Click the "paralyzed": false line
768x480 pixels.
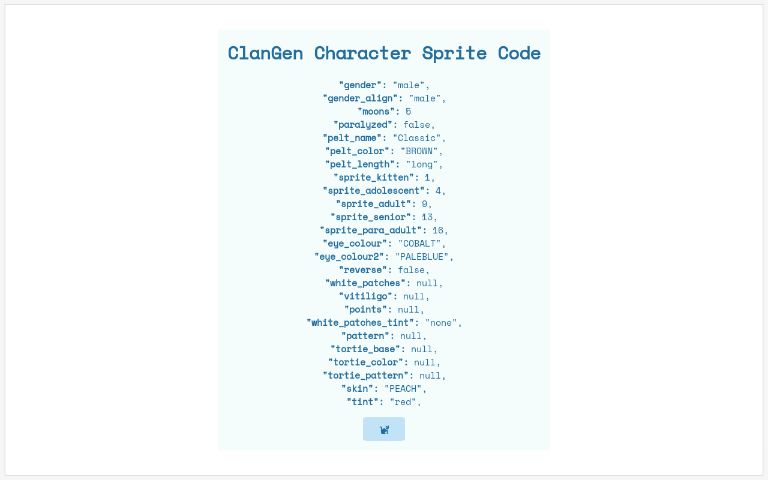tap(384, 125)
